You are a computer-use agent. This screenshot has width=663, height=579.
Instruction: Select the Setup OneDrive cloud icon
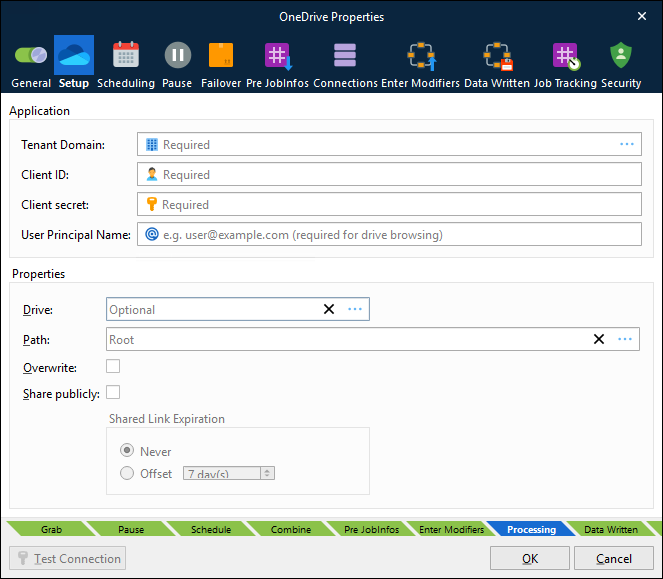point(74,55)
